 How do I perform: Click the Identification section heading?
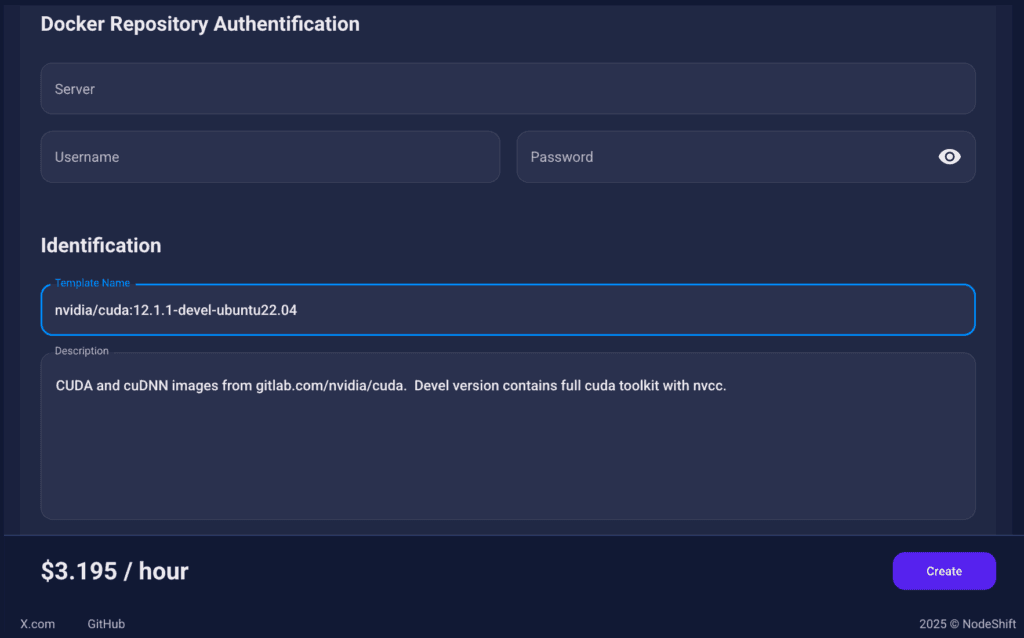(101, 245)
